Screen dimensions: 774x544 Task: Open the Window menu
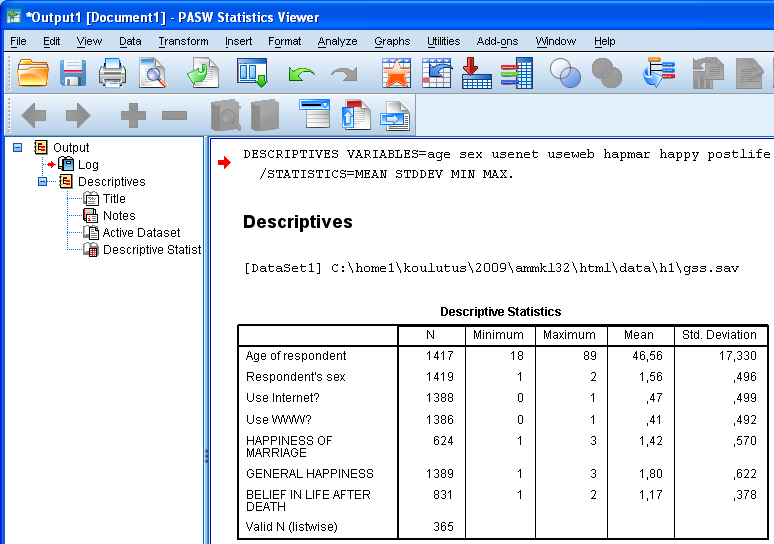(556, 41)
